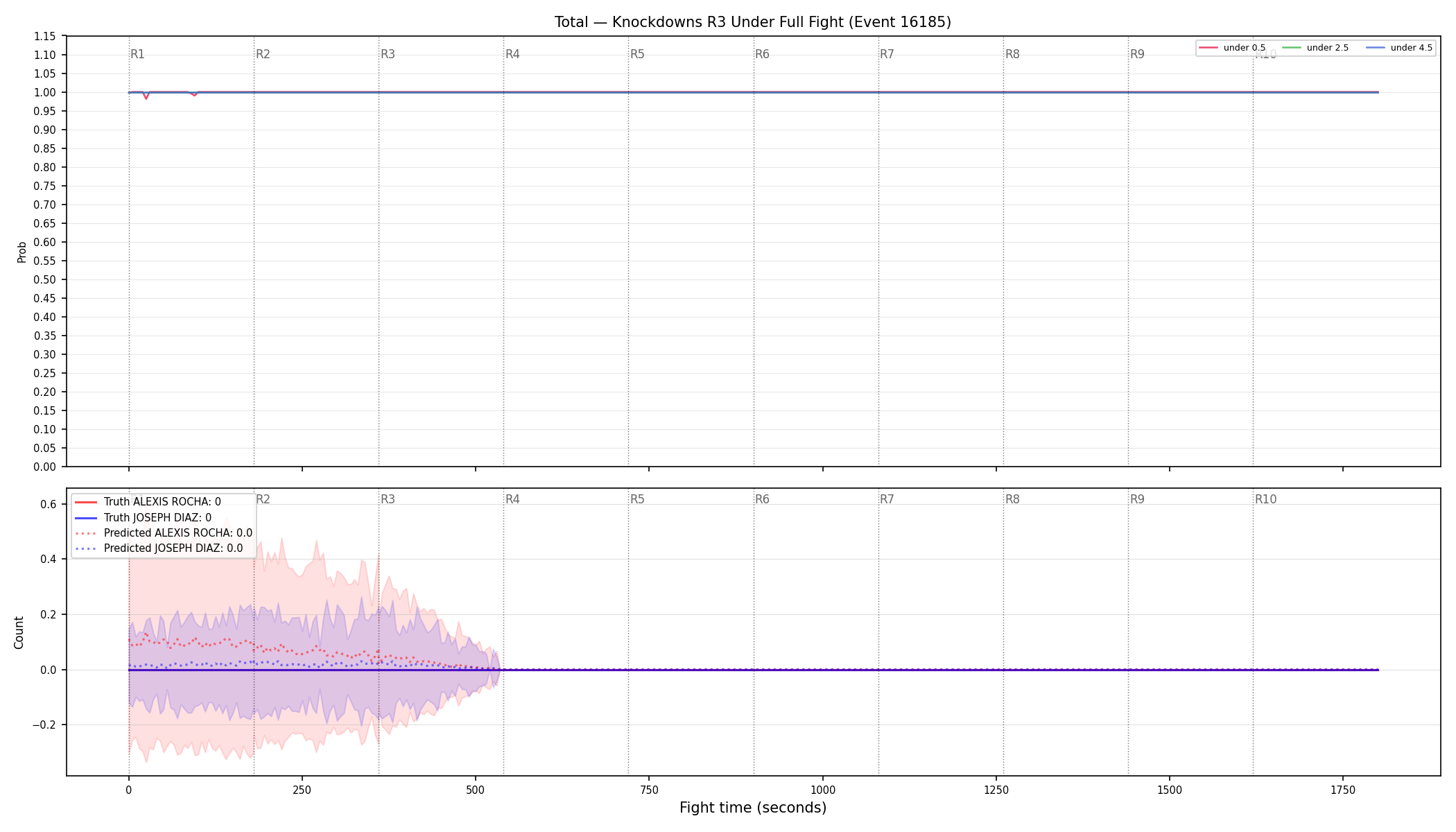The width and height of the screenshot is (1456, 832).
Task: Click the 0.75 tick on Prob axis
Action: pos(45,187)
